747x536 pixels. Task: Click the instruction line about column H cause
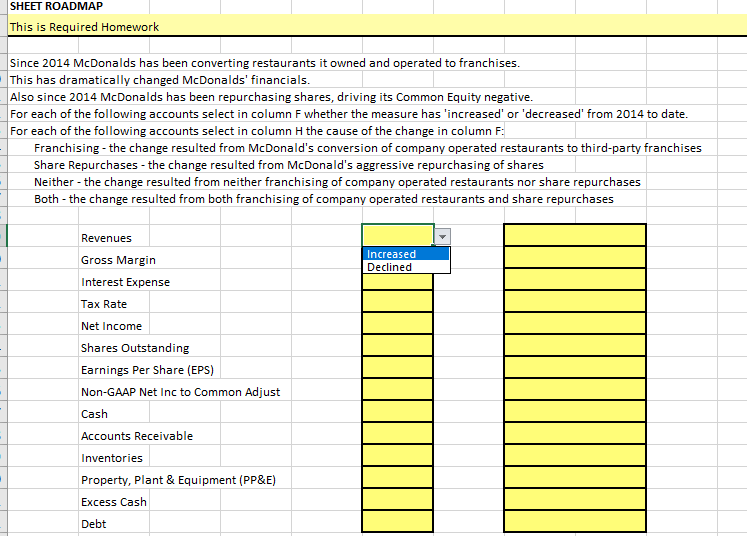[257, 131]
